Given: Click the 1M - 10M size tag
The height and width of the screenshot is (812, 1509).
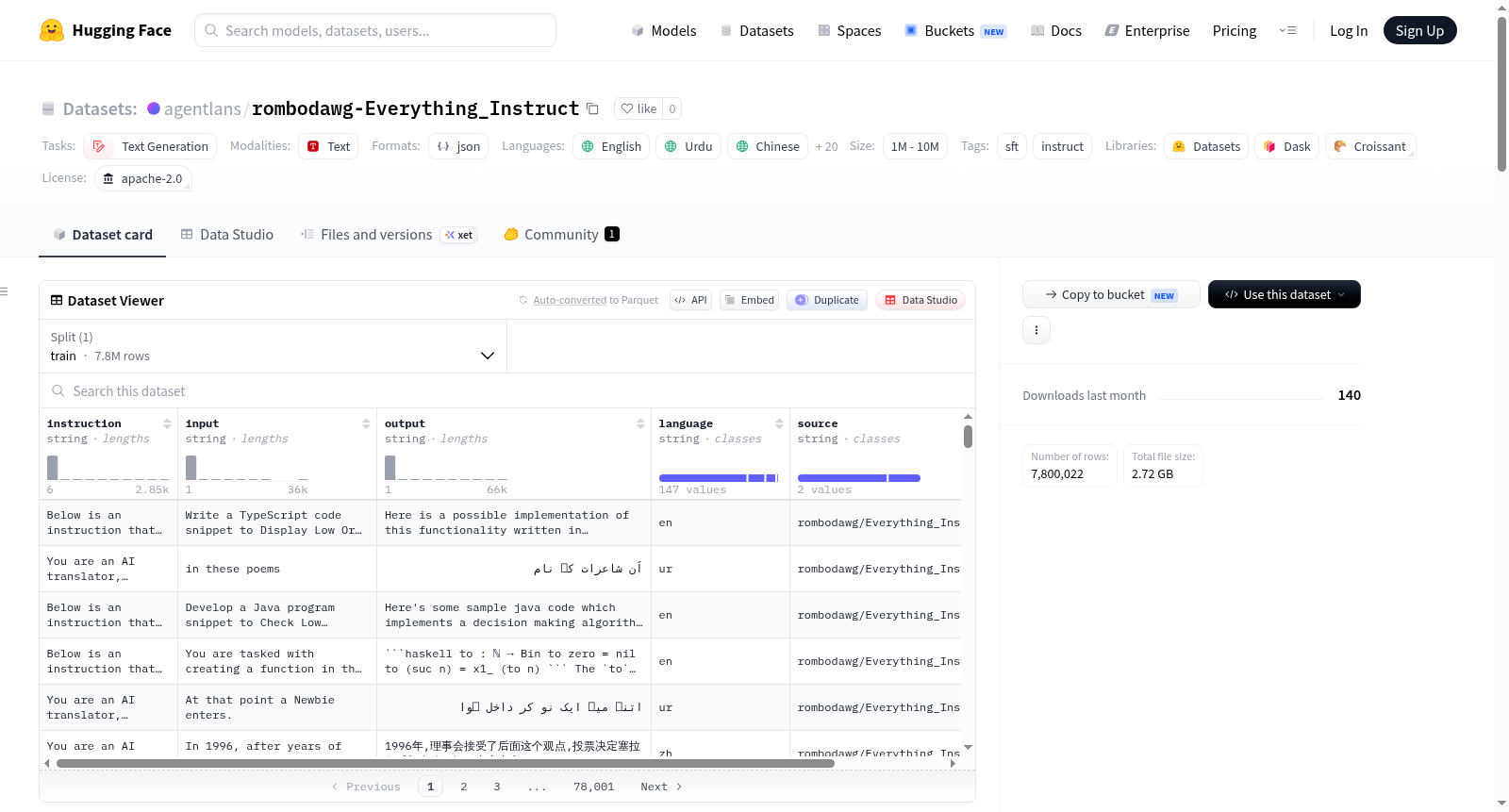Looking at the screenshot, I should [915, 146].
